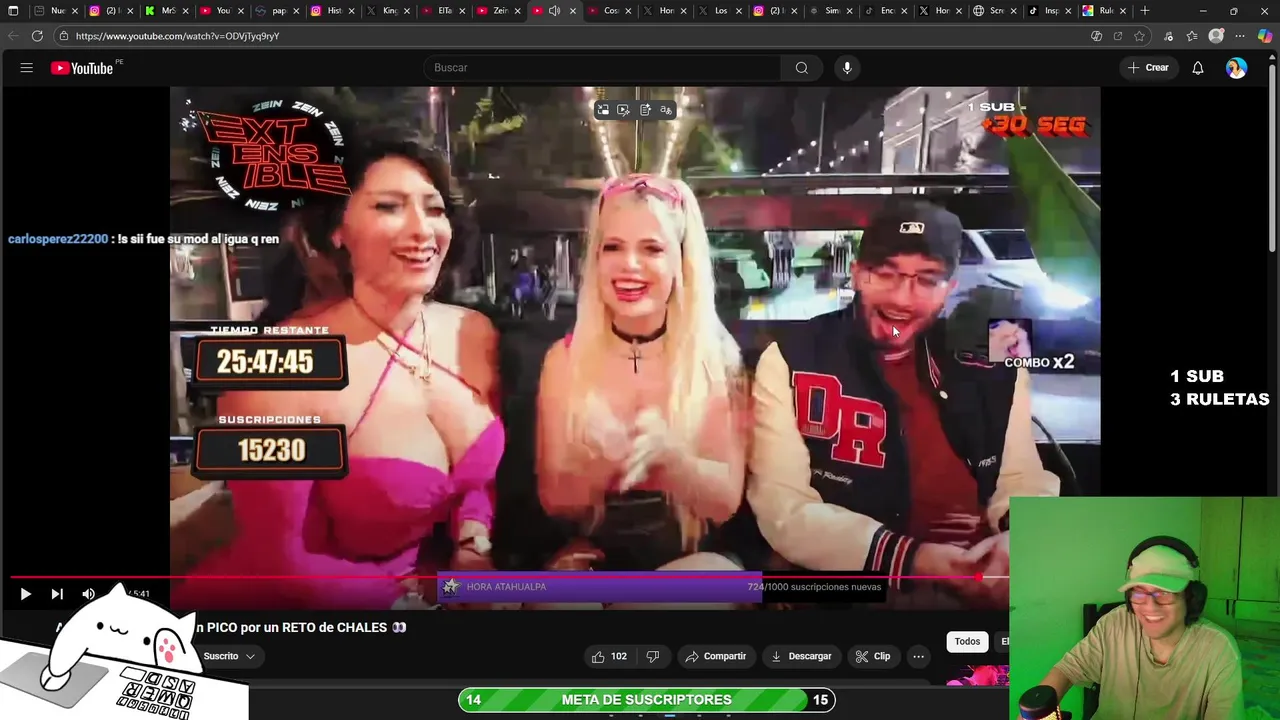Switch to the 'Sim' tab
The width and height of the screenshot is (1280, 720).
pyautogui.click(x=831, y=11)
